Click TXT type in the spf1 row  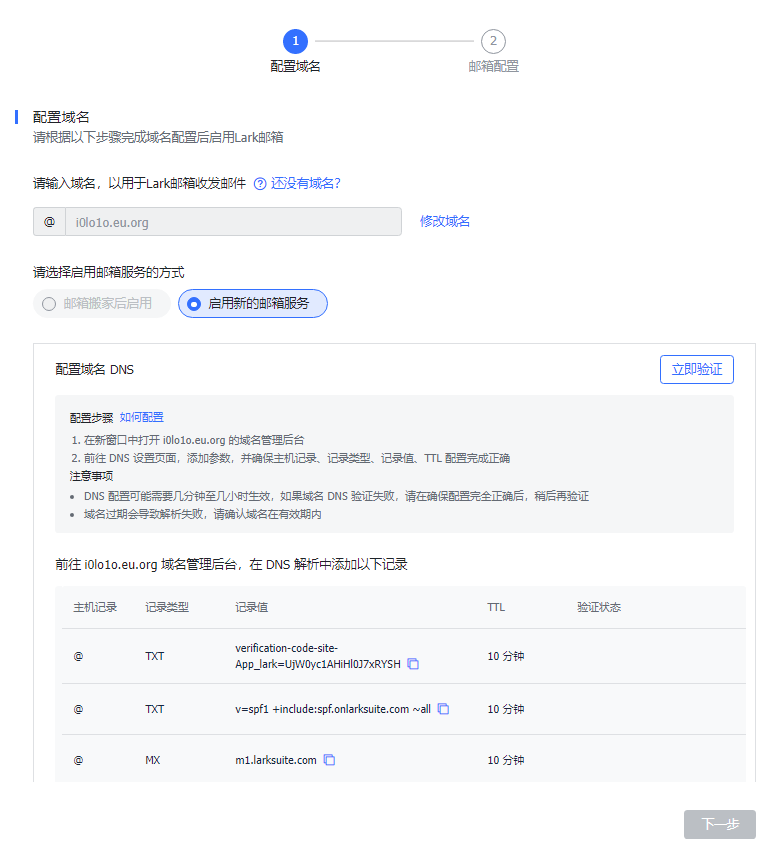[154, 709]
